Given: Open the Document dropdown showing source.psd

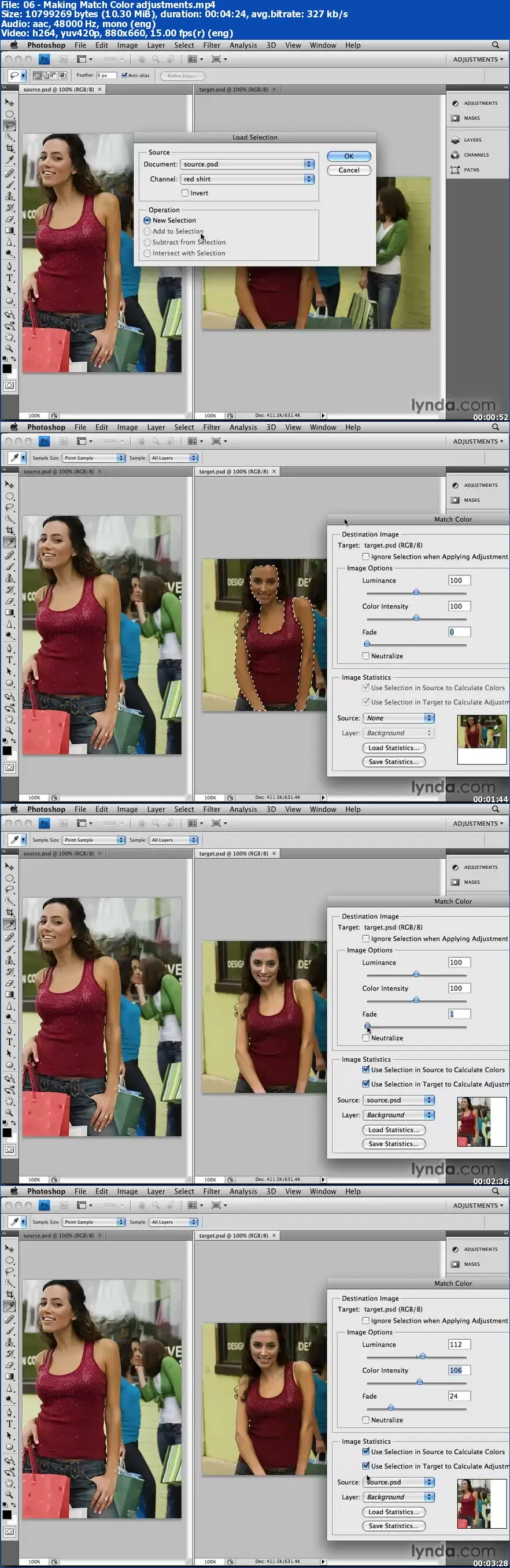Looking at the screenshot, I should click(247, 164).
